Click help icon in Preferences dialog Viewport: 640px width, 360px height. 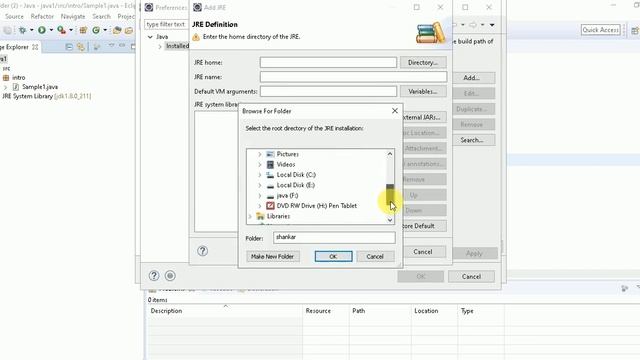click(154, 276)
